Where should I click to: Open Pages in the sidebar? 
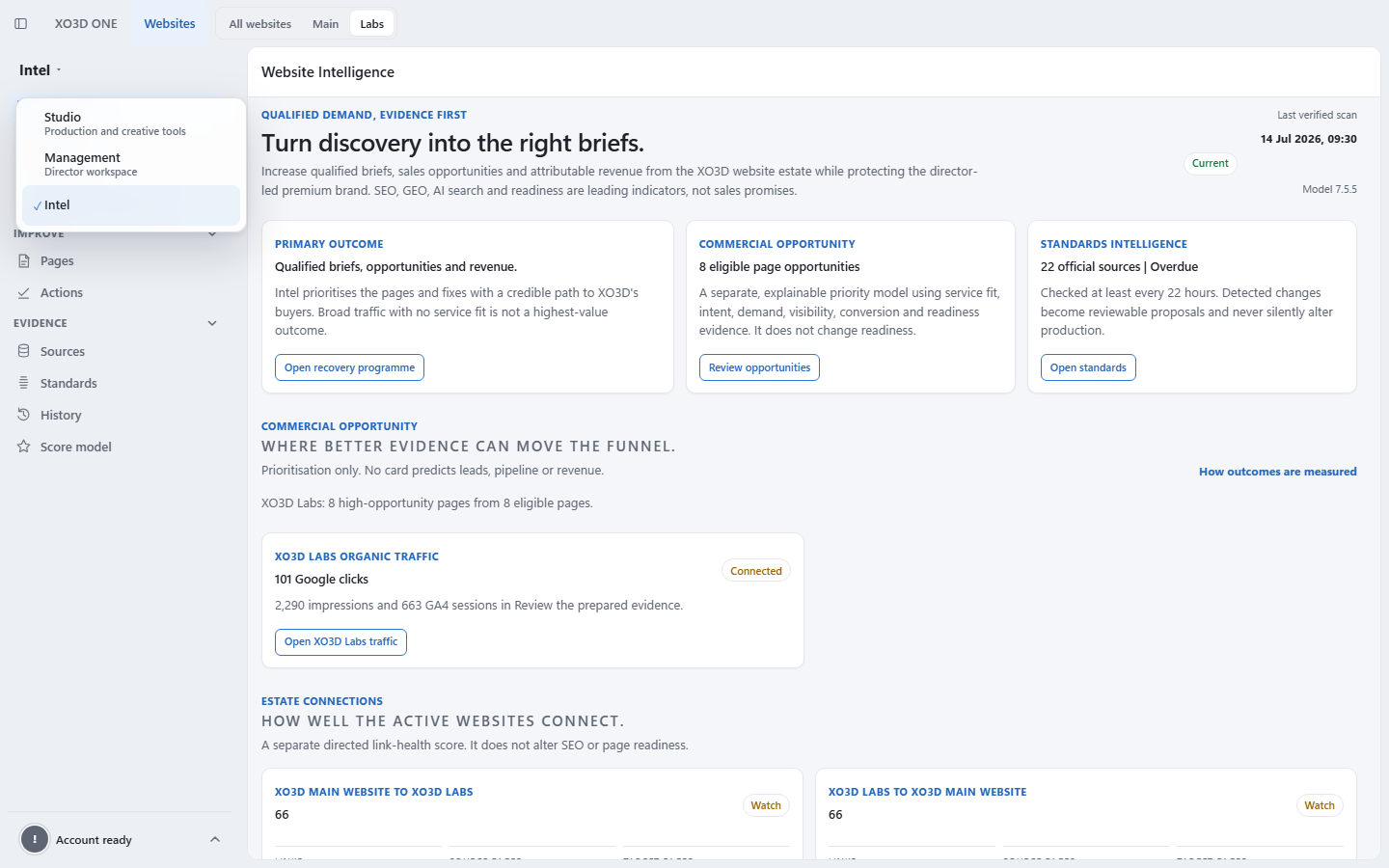point(119,261)
